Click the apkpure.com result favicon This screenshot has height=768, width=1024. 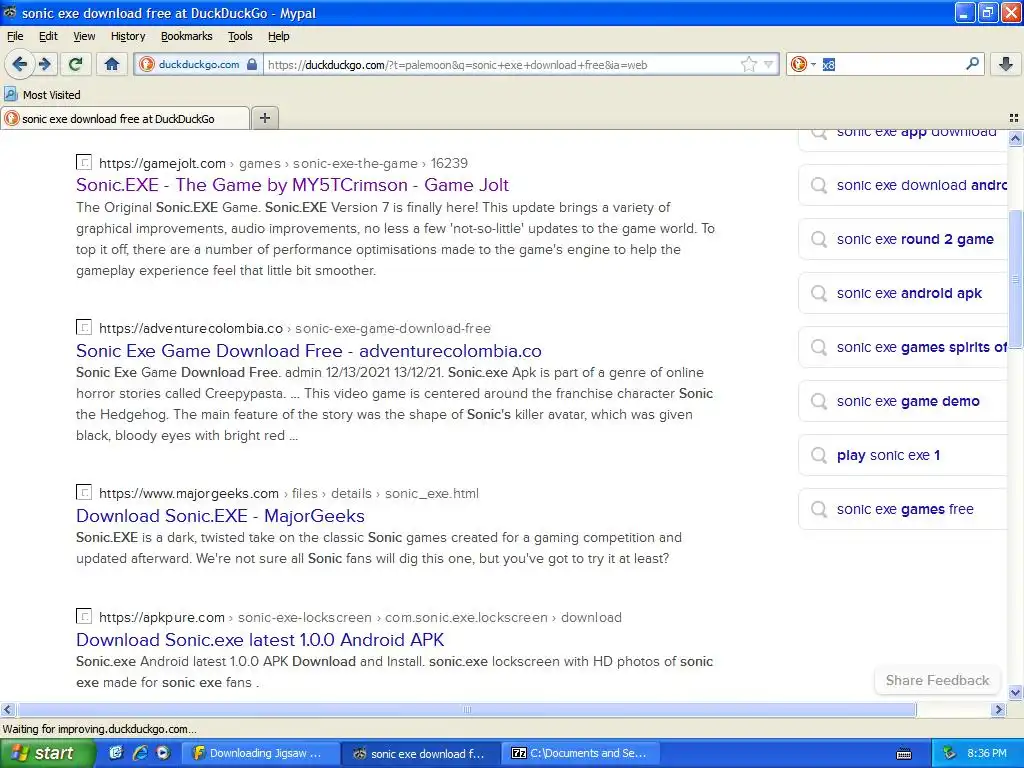(84, 616)
